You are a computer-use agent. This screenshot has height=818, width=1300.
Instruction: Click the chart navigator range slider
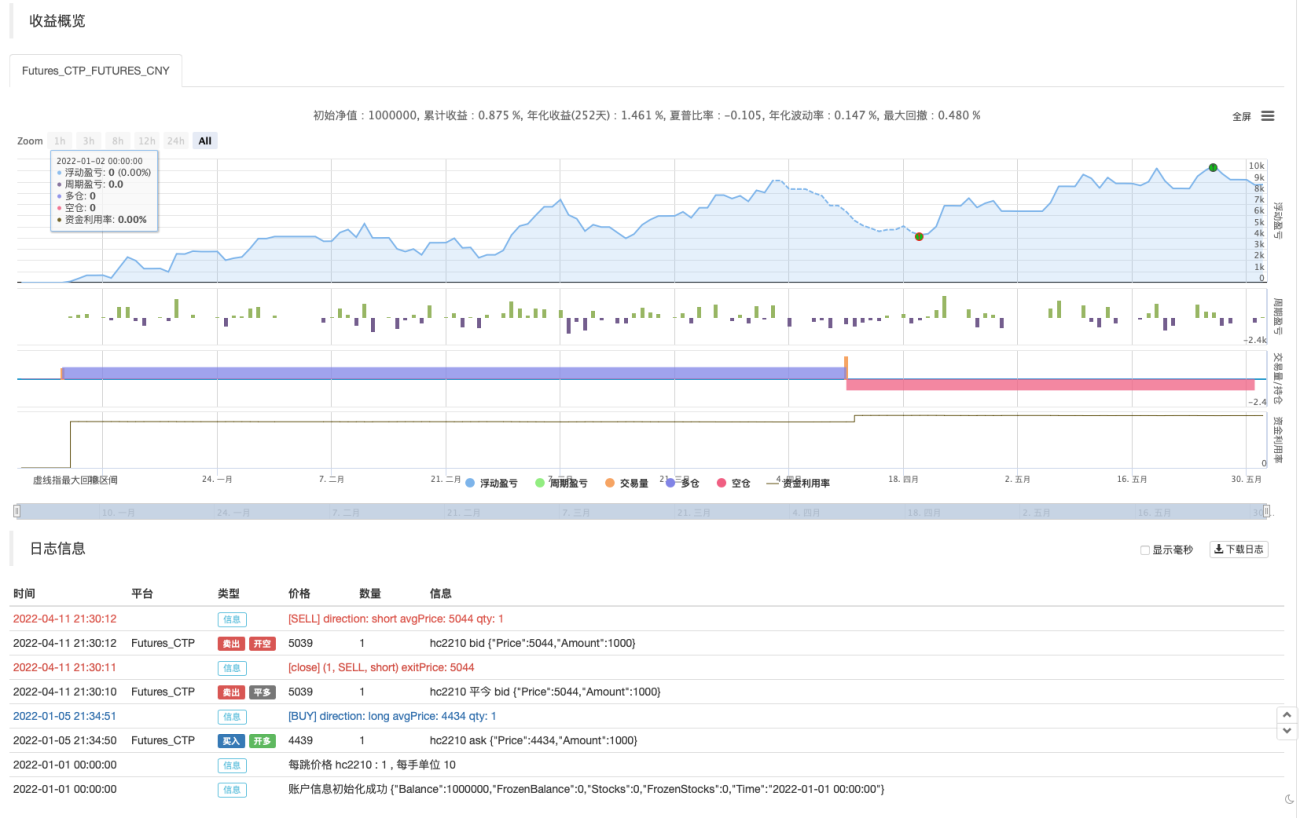(x=641, y=511)
